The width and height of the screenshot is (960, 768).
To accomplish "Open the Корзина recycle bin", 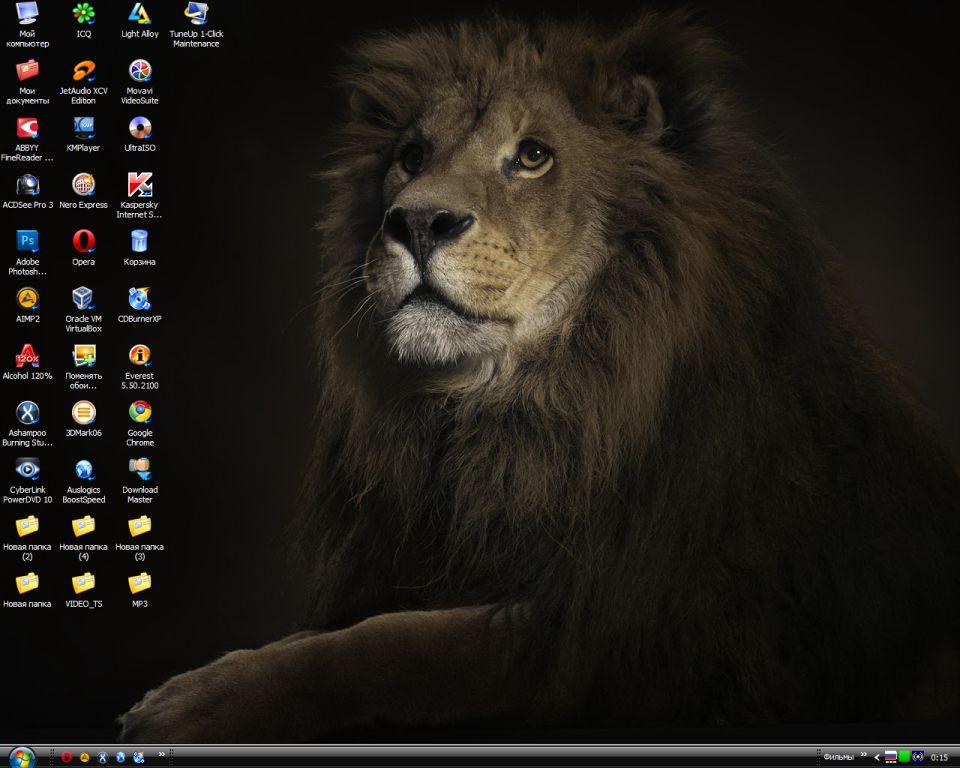I will tap(140, 241).
